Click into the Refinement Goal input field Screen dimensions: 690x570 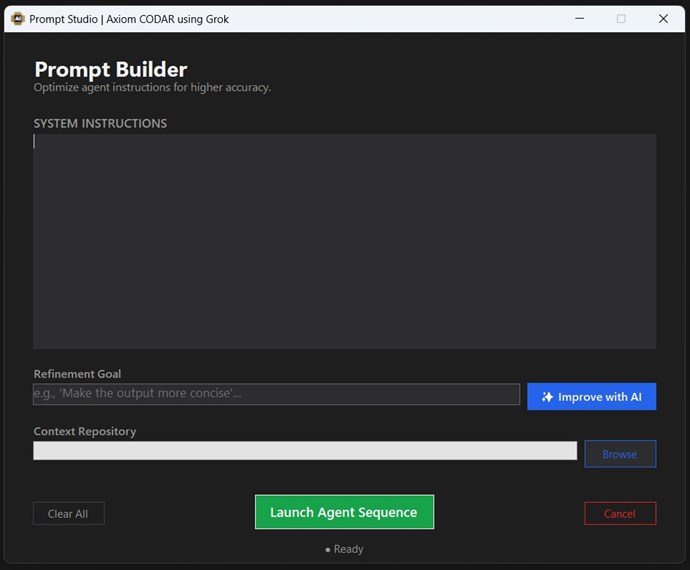point(276,394)
